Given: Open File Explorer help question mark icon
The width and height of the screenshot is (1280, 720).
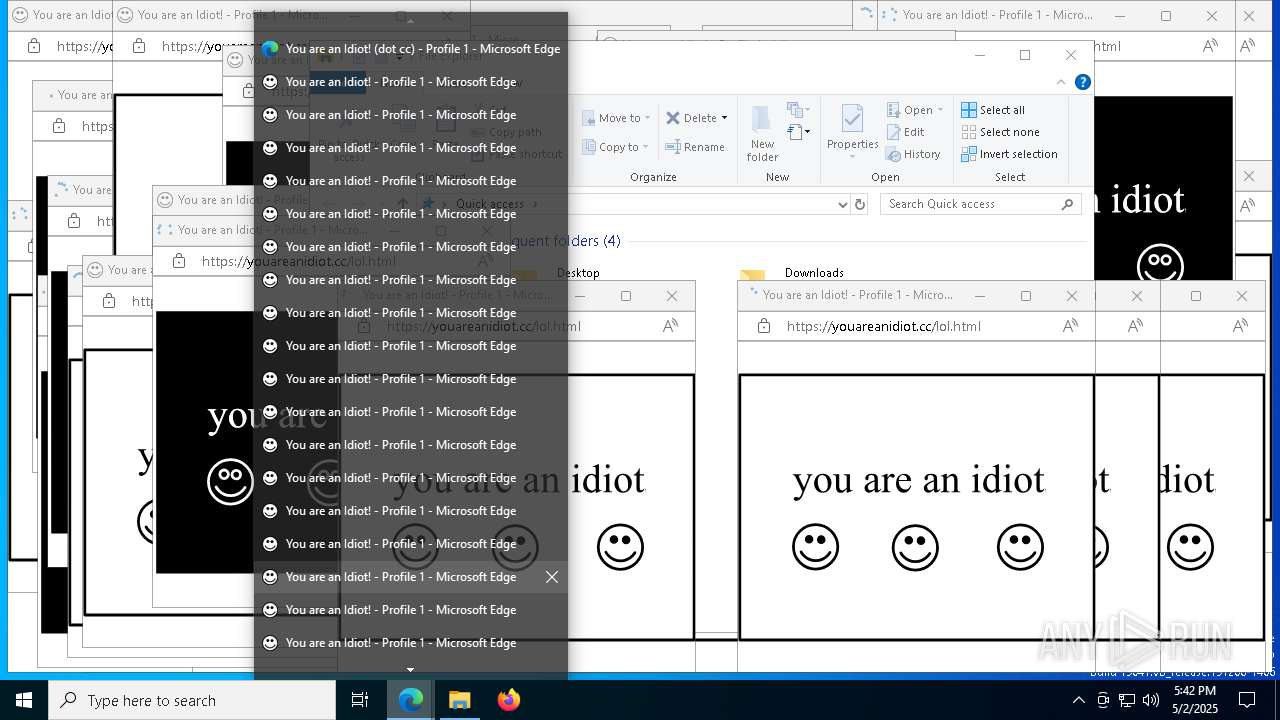Looking at the screenshot, I should pos(1082,82).
